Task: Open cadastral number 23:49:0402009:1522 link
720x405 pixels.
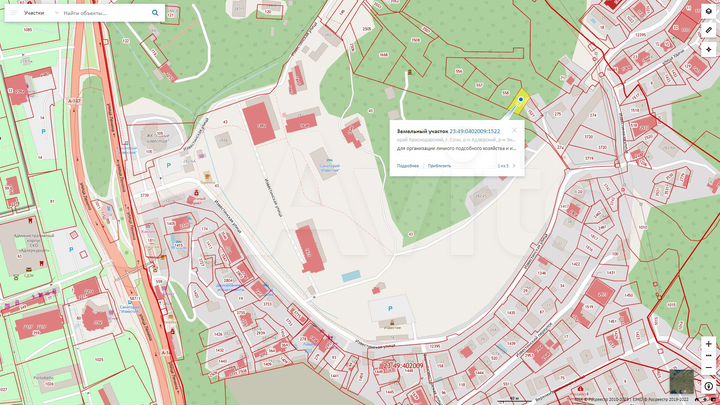Action: tap(474, 131)
